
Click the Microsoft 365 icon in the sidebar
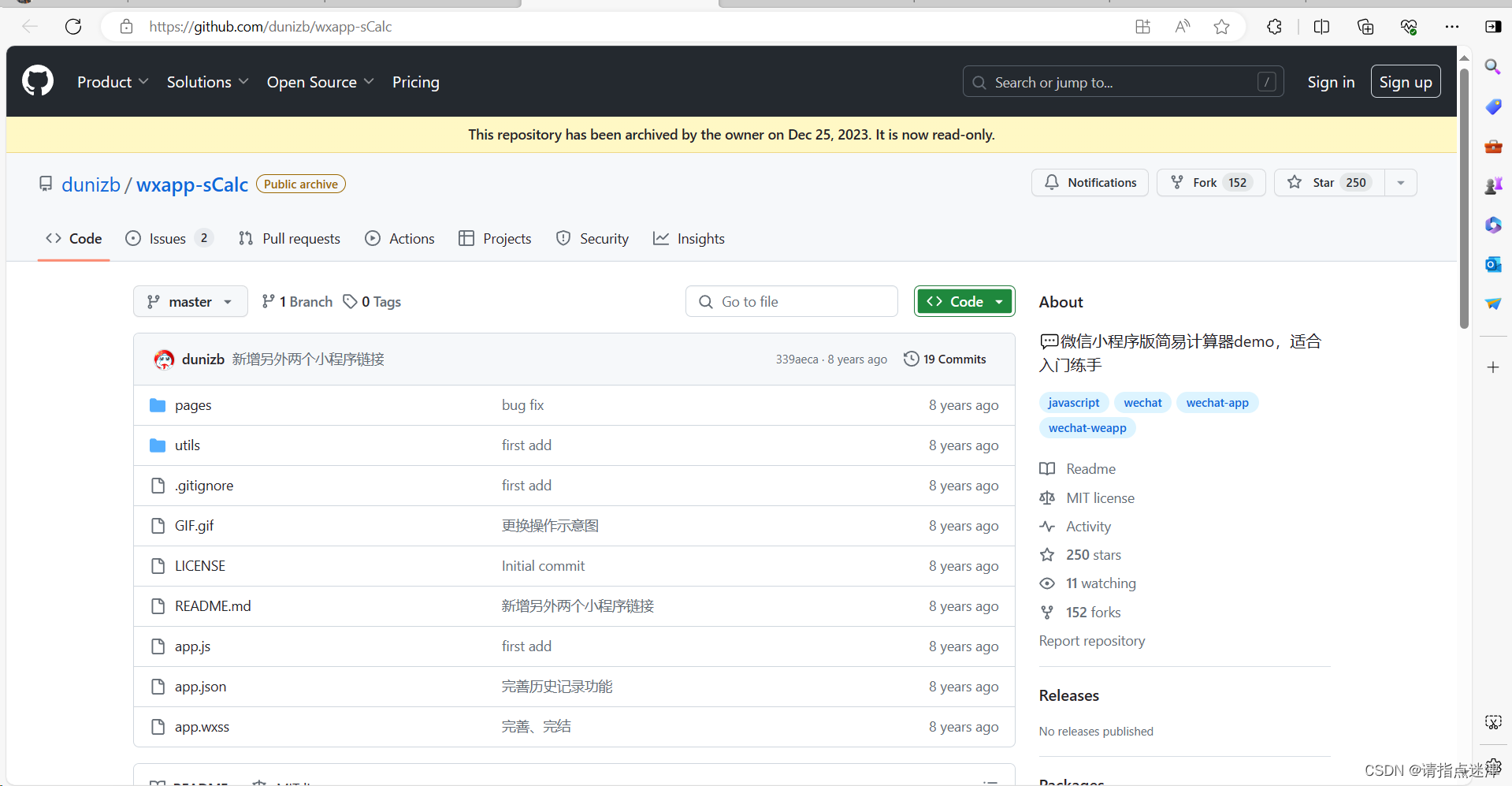(x=1492, y=225)
